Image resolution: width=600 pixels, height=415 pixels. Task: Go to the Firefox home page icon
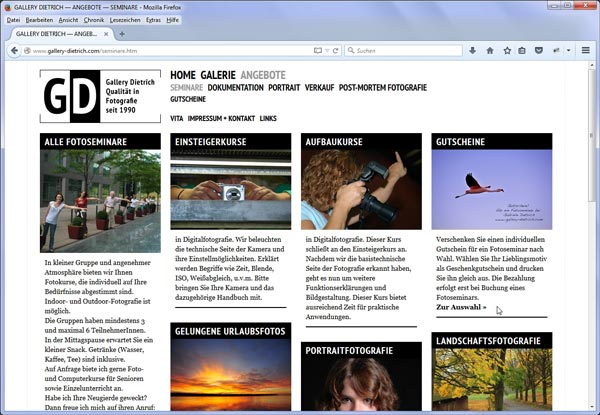(489, 50)
